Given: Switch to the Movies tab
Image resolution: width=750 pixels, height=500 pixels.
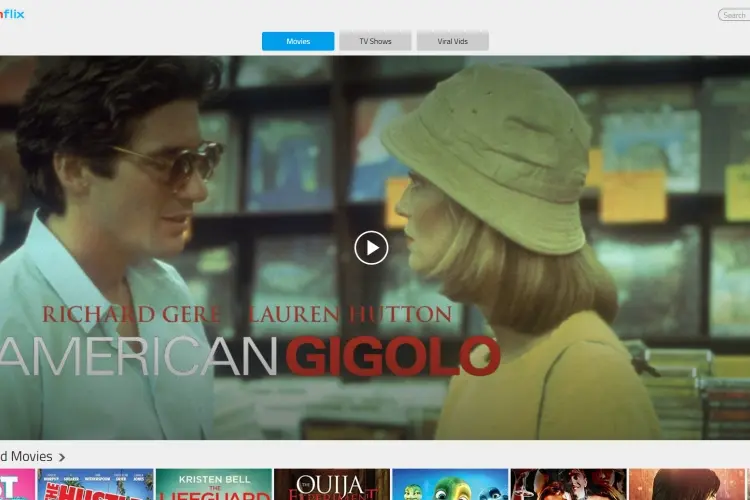Looking at the screenshot, I should (x=298, y=41).
